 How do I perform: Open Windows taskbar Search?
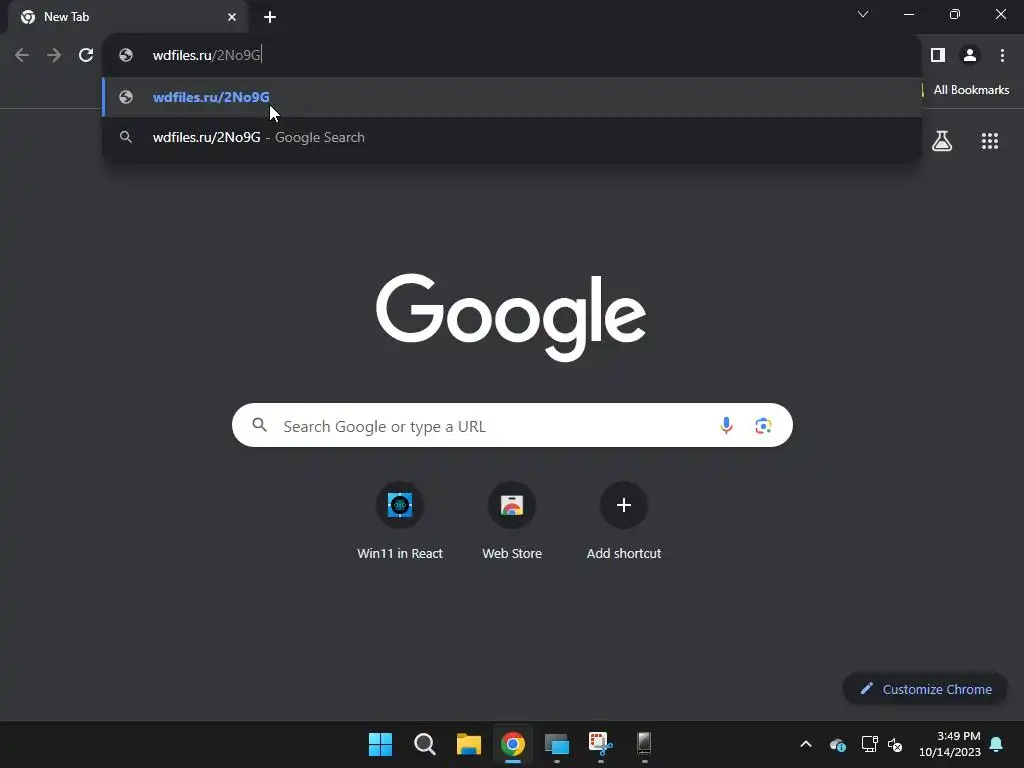[x=424, y=744]
